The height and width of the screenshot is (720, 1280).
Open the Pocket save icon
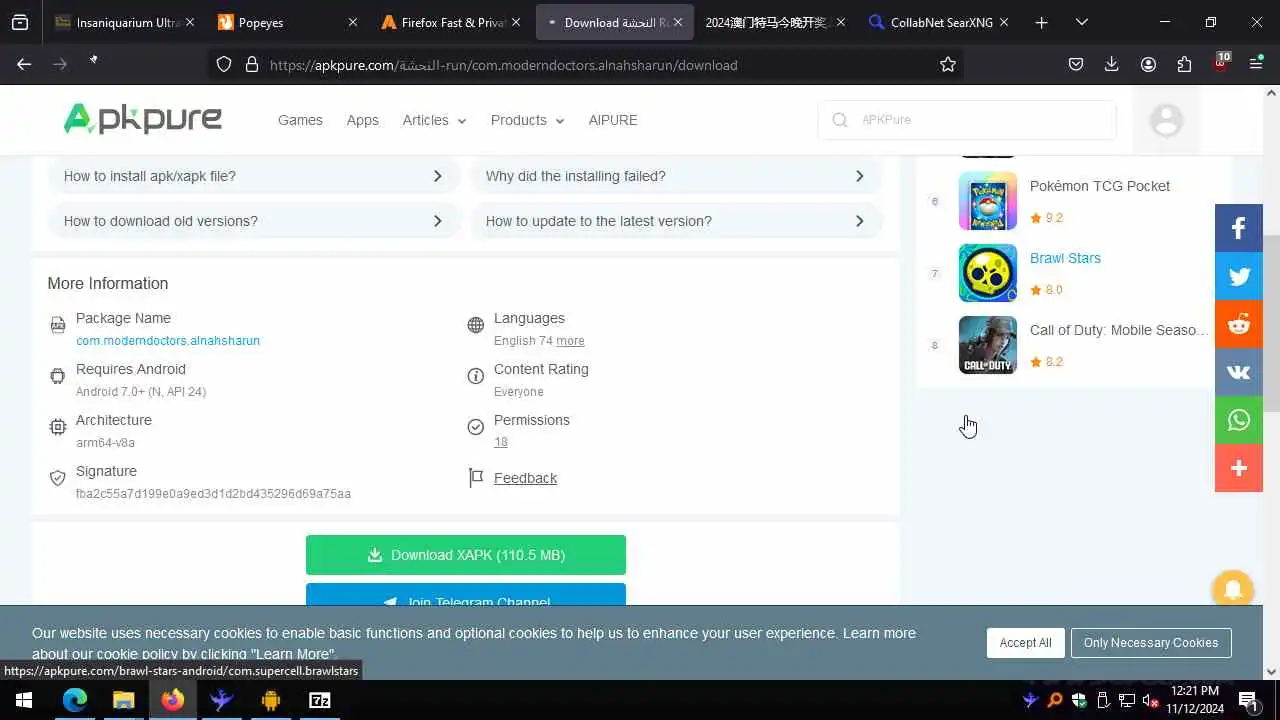1076,64
